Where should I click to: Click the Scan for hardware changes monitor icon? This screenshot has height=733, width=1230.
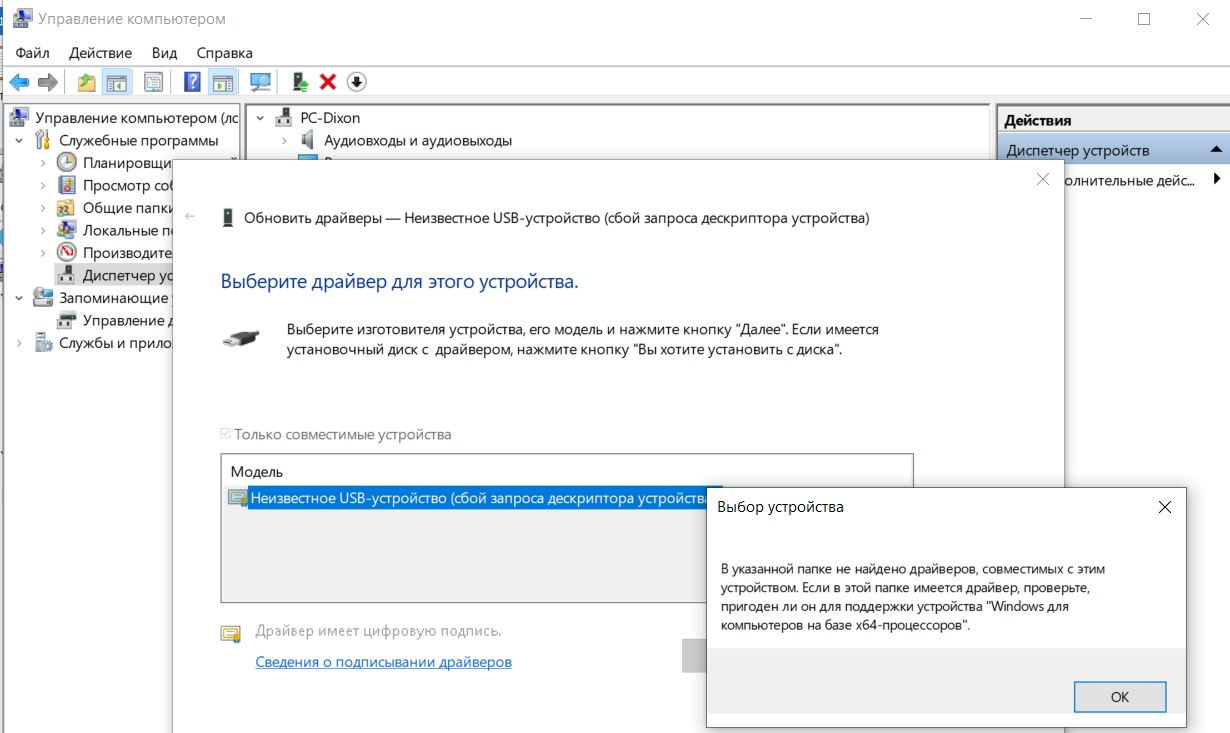[260, 82]
